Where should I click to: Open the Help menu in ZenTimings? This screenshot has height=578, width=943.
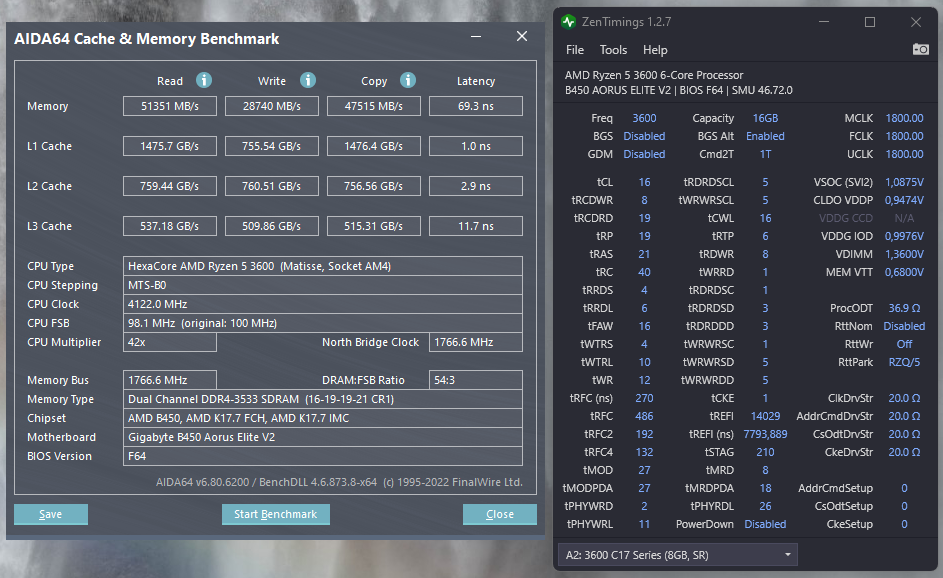(x=655, y=50)
